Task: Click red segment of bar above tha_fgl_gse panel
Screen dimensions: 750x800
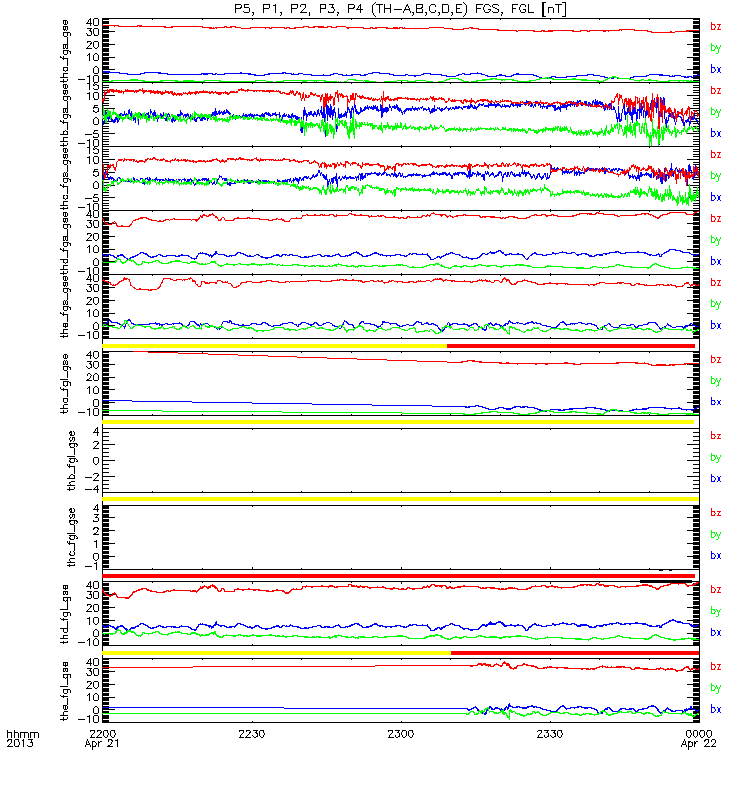Action: pyautogui.click(x=571, y=346)
